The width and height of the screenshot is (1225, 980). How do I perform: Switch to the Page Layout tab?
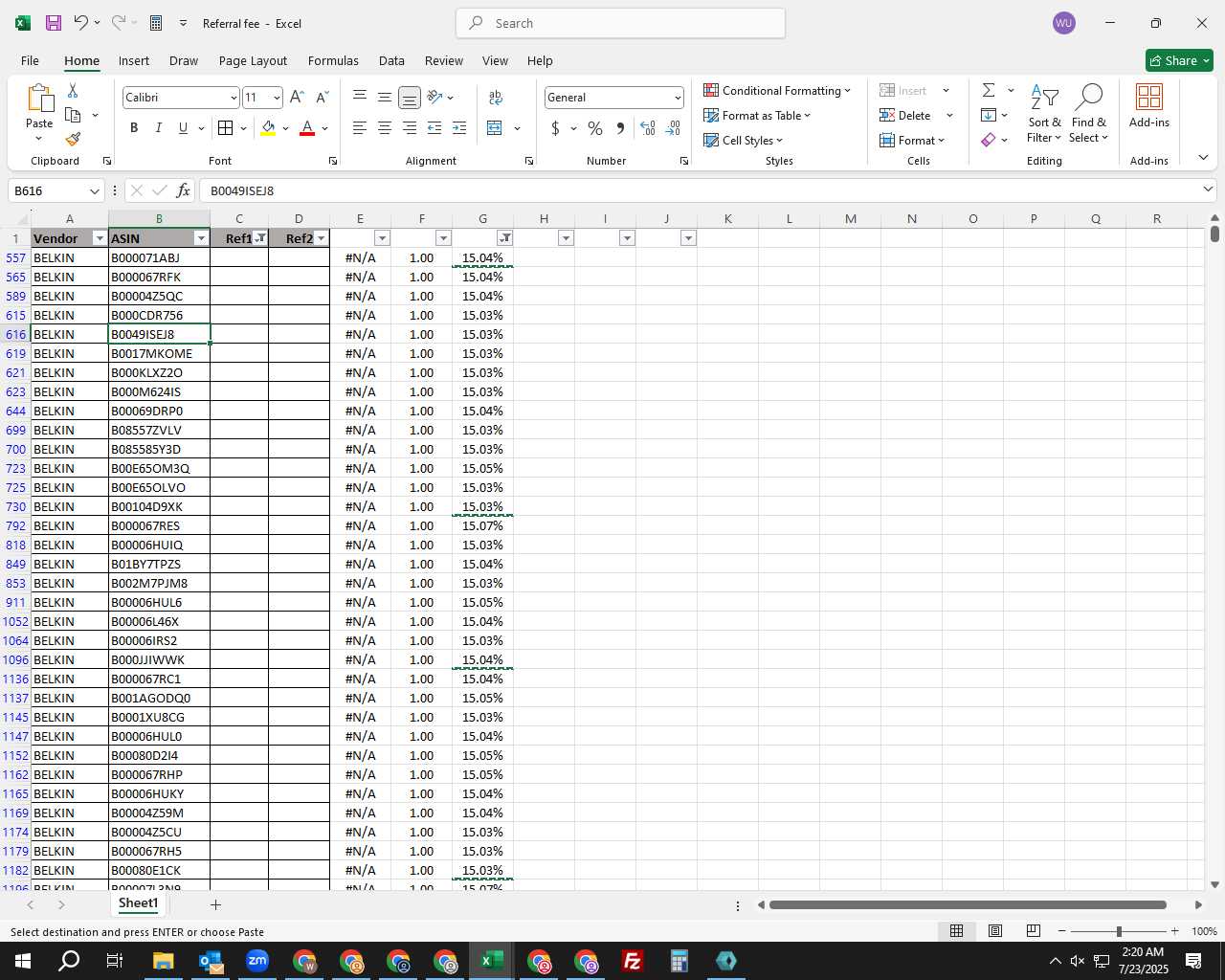click(253, 60)
